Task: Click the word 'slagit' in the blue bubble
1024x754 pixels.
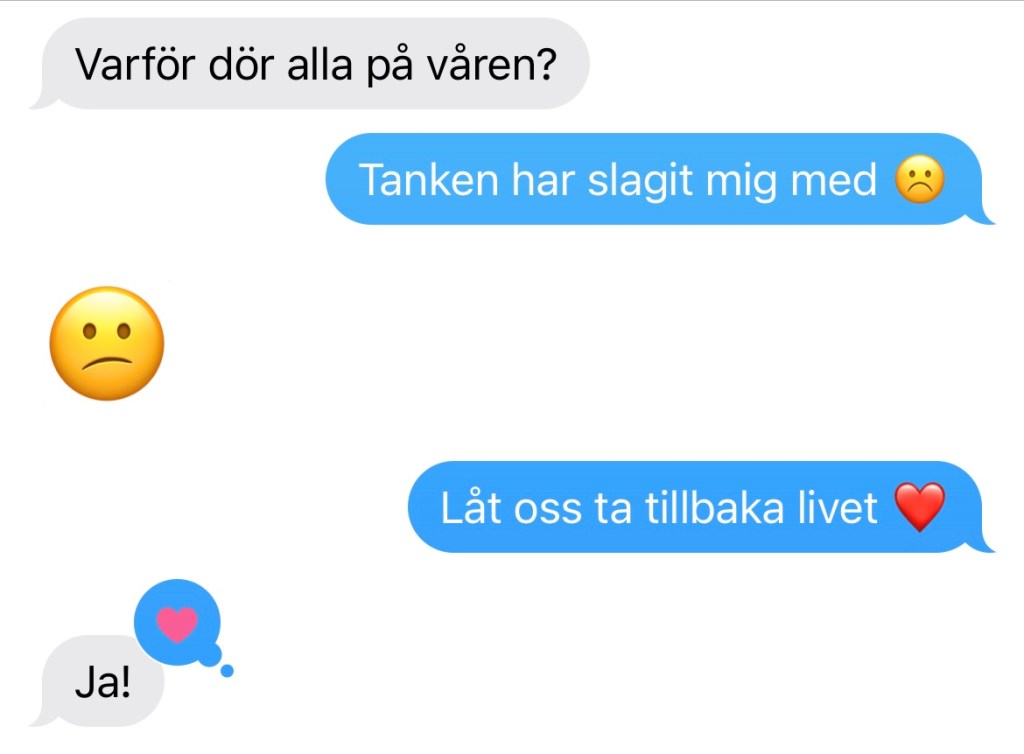Action: tap(640, 181)
